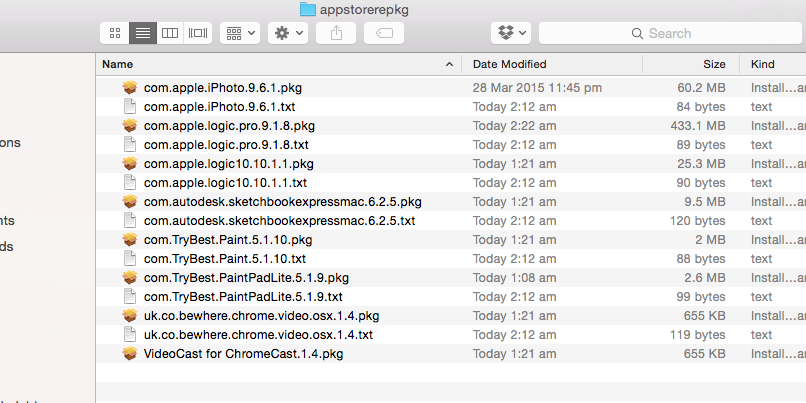Click the 99 bytes size value
Screen dimensions: 806x403
(x=701, y=297)
